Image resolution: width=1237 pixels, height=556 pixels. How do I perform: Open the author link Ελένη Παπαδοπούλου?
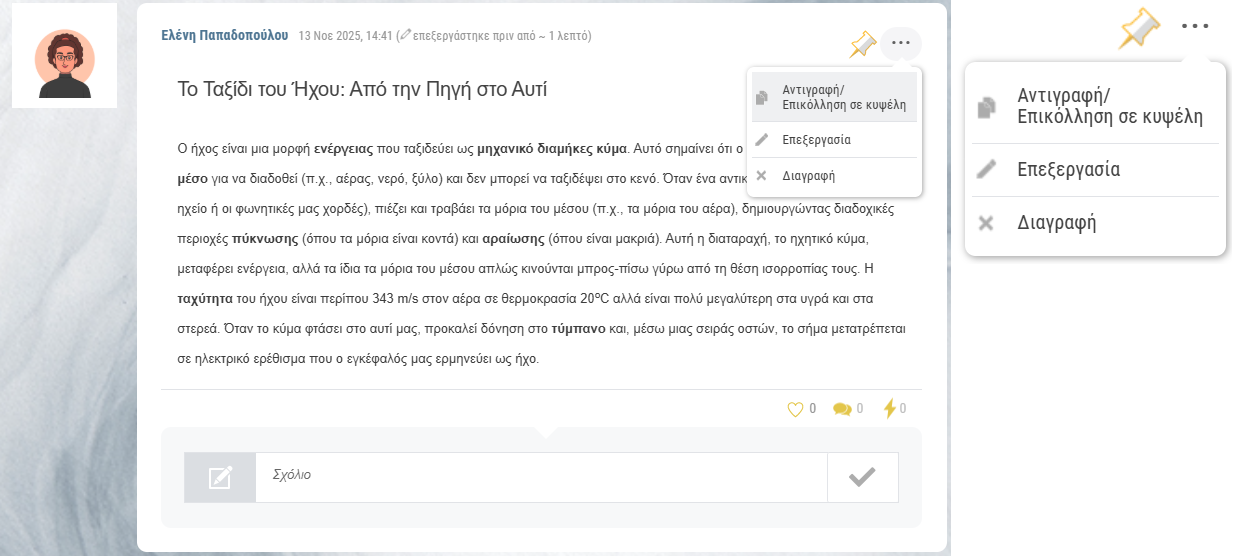[224, 35]
